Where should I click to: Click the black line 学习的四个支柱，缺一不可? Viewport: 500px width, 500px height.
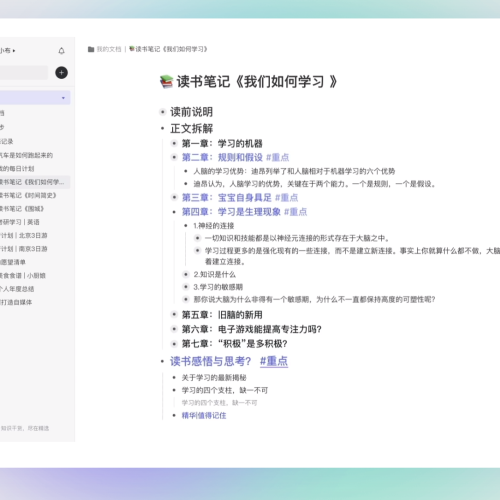[225, 390]
